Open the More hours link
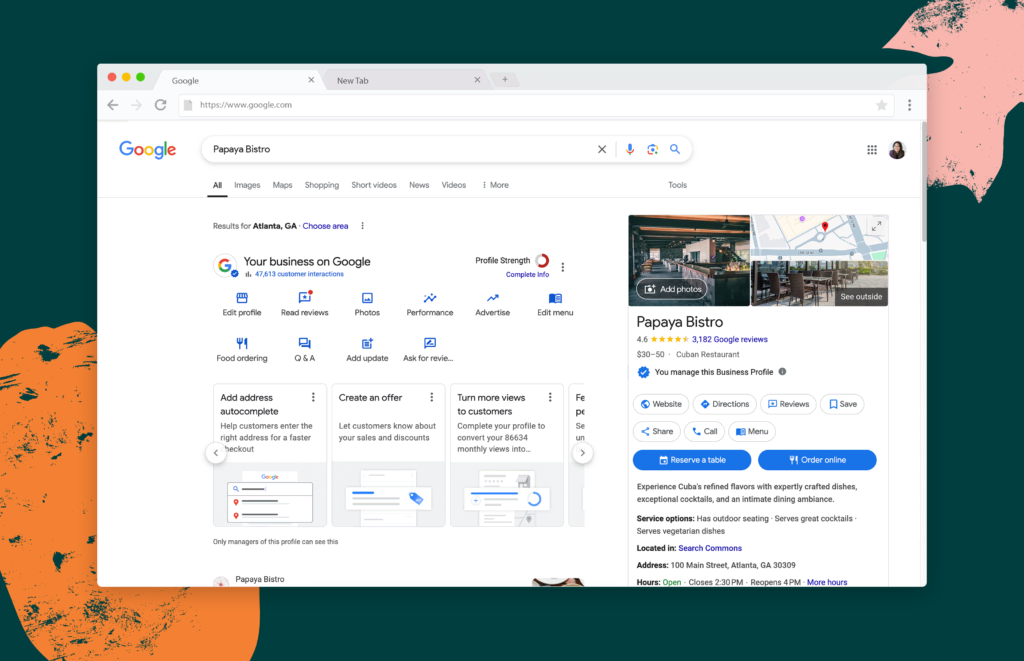 pos(827,583)
